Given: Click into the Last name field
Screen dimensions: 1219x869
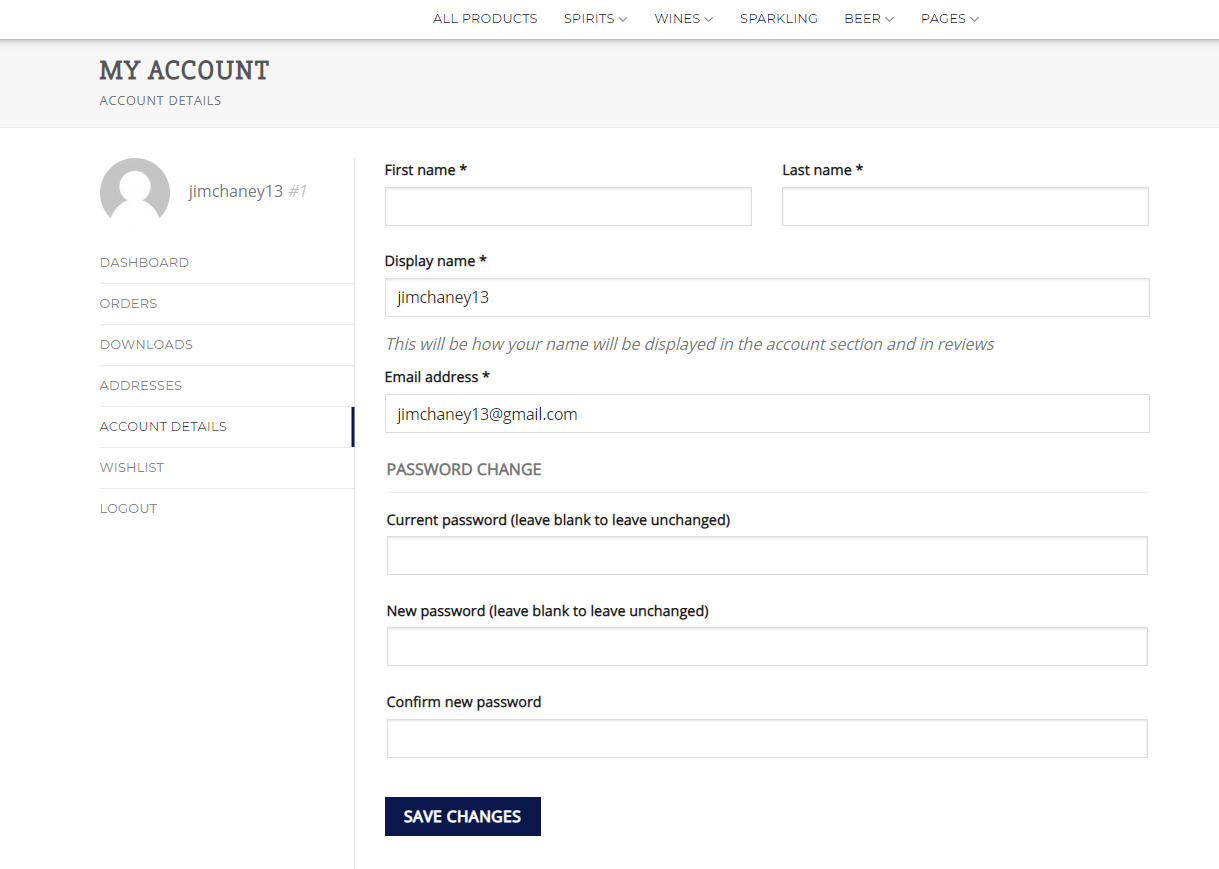Looking at the screenshot, I should pos(963,206).
